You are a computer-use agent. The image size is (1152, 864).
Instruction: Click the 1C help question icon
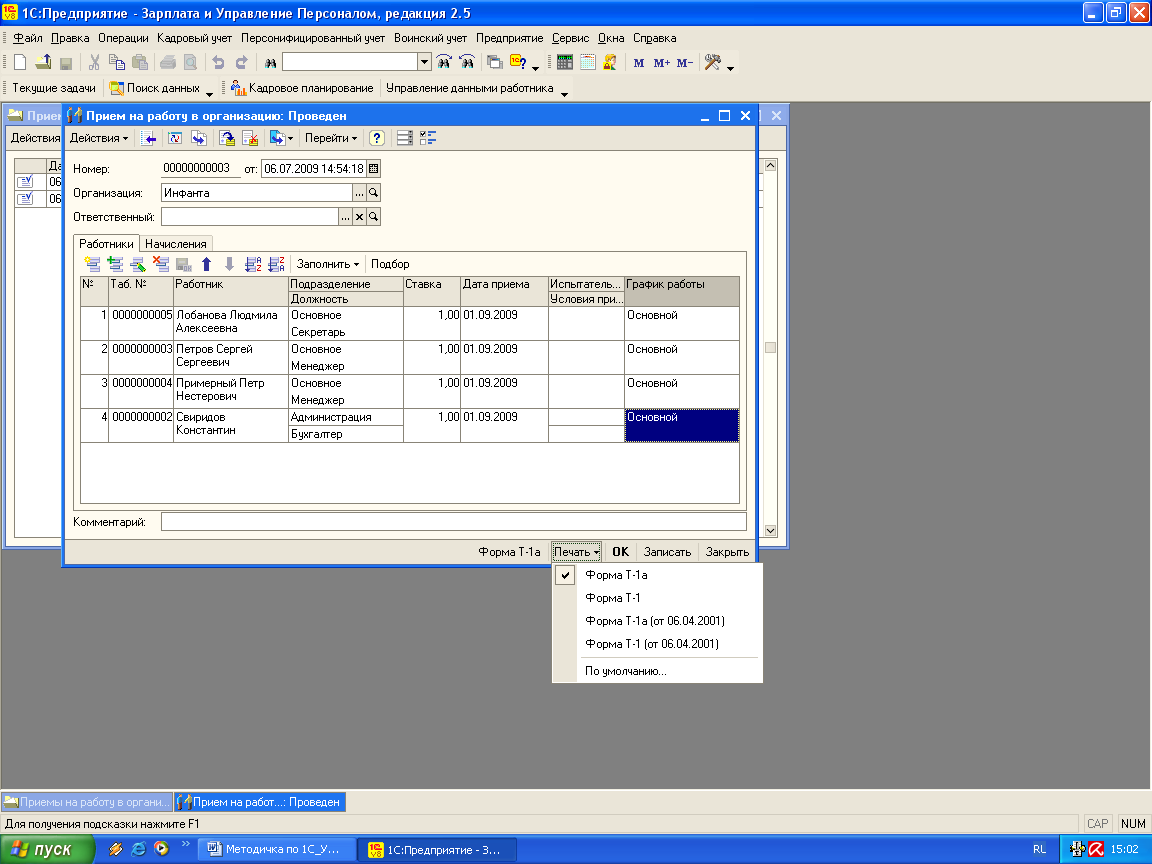point(518,62)
